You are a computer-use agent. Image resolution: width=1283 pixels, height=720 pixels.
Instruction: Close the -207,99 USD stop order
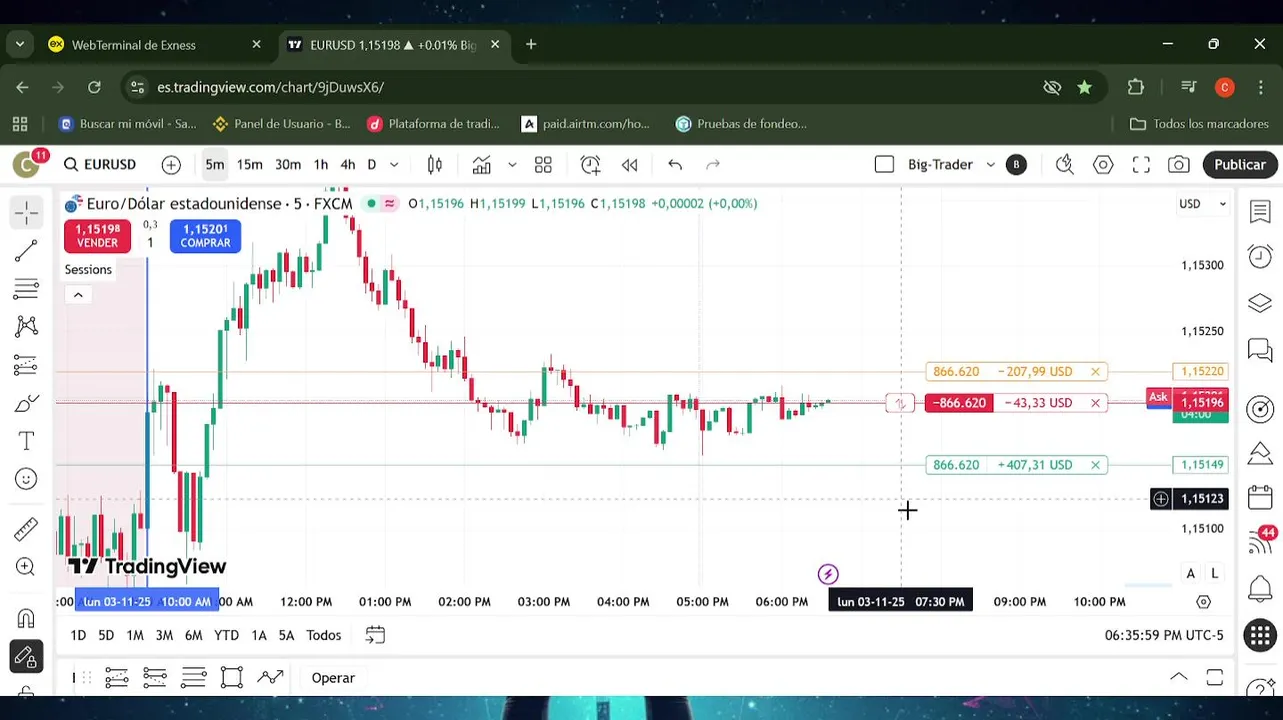(1095, 372)
